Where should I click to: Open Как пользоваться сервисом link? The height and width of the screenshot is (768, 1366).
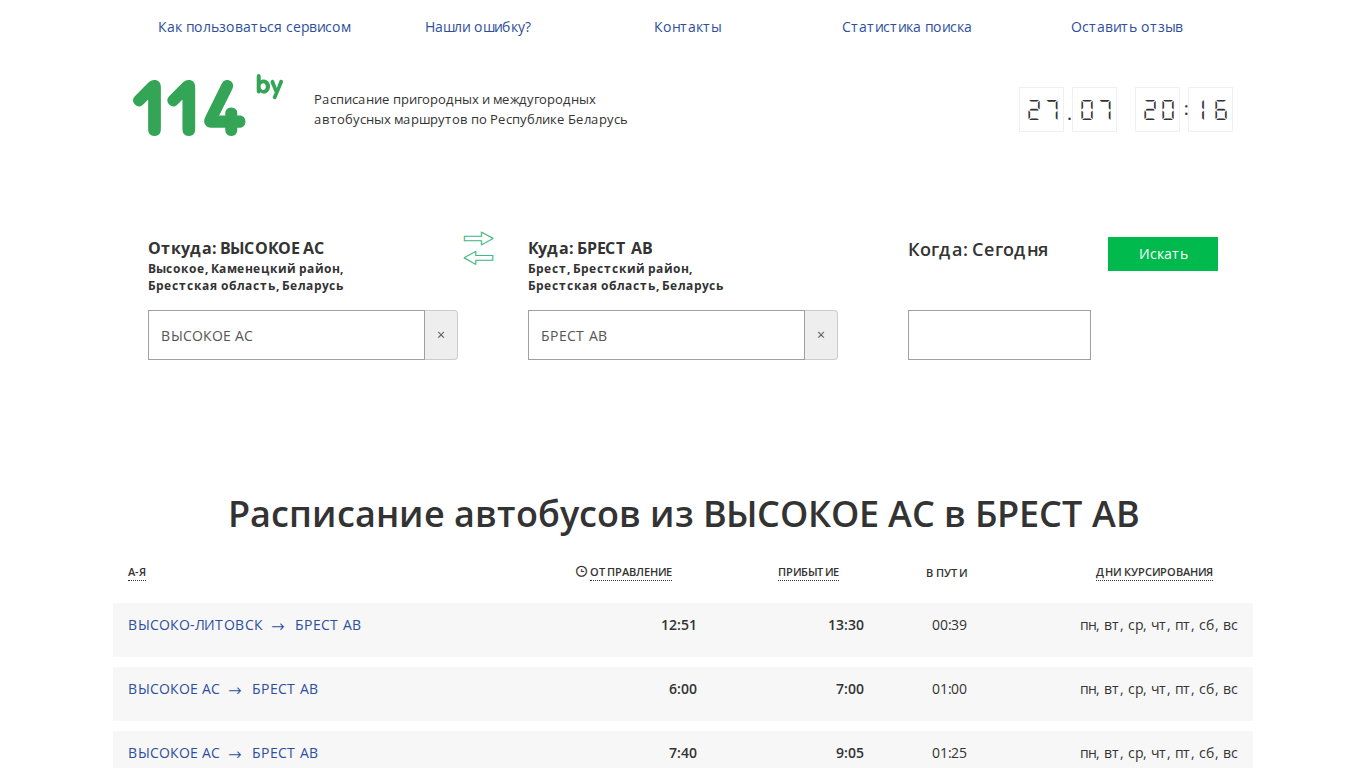(x=254, y=27)
